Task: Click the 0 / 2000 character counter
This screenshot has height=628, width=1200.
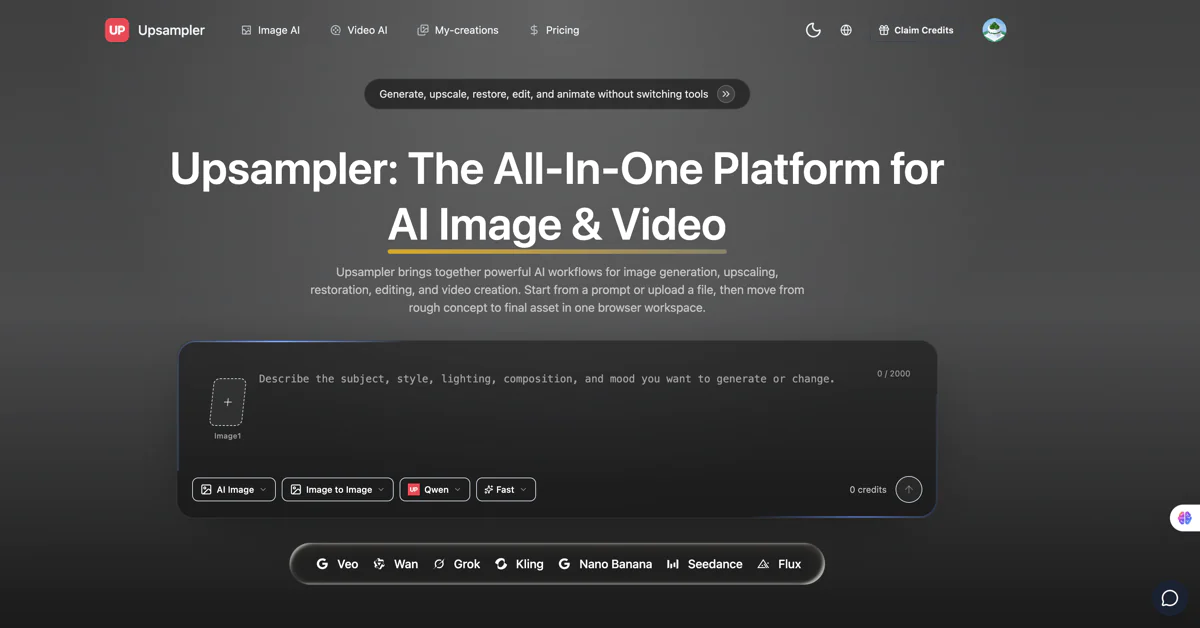Action: coord(894,374)
